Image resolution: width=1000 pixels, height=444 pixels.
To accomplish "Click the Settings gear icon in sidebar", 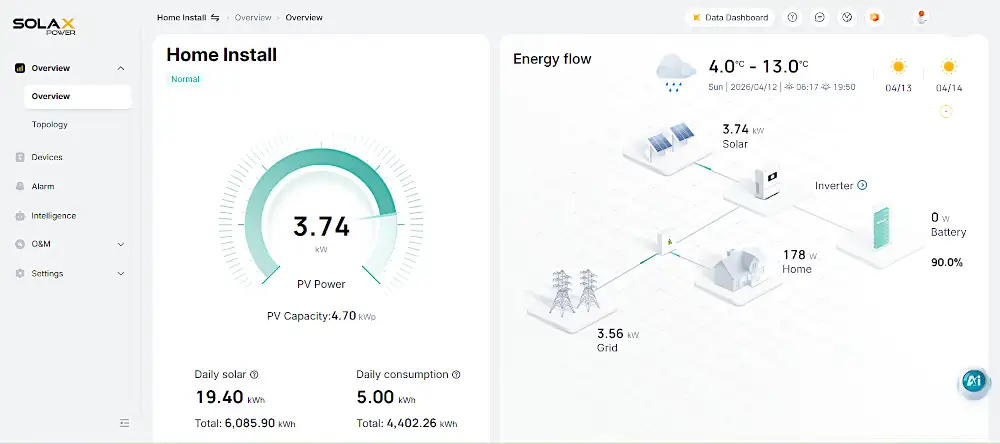I will point(19,273).
